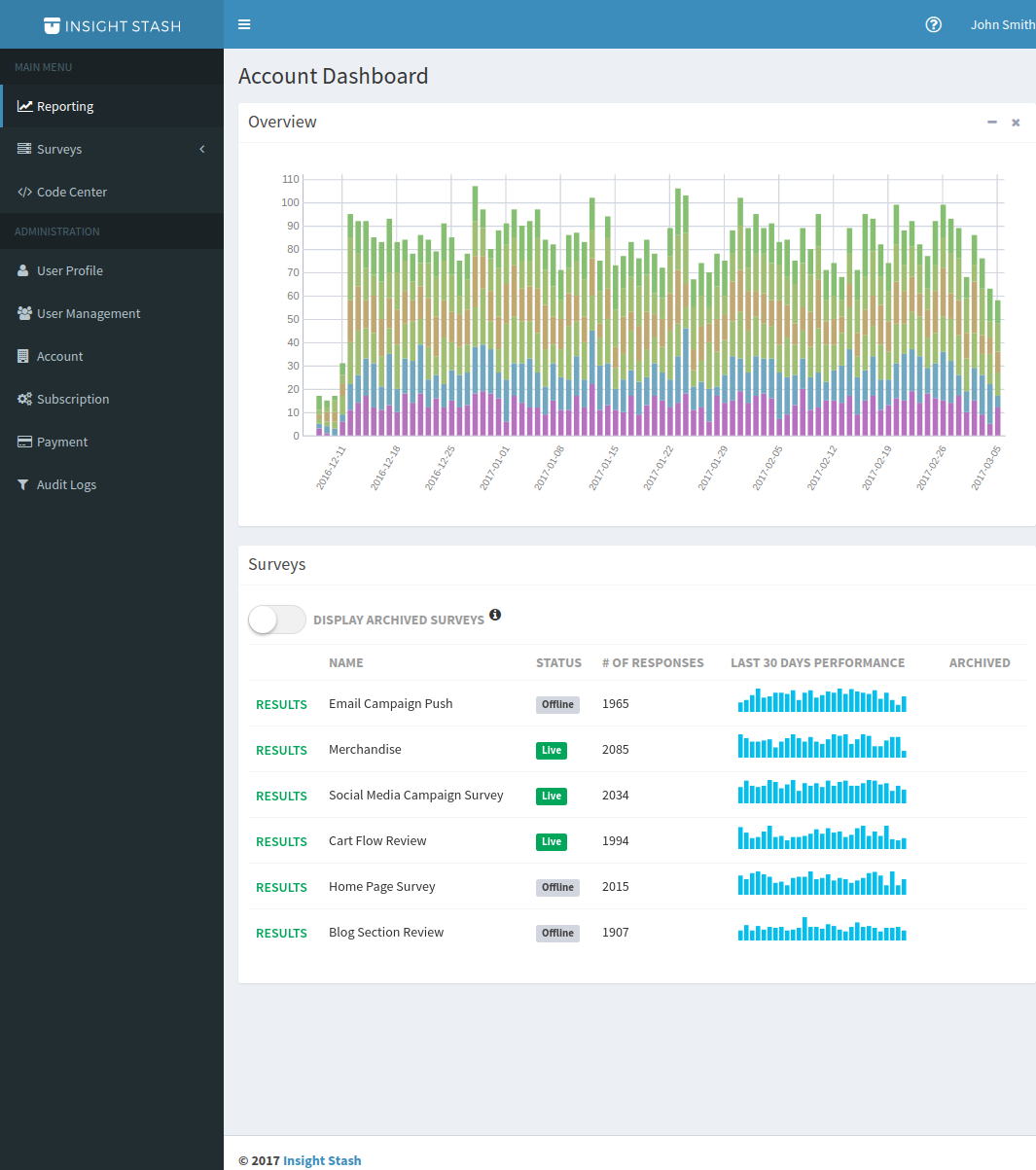
Task: Open the John Smith user menu
Action: (1001, 24)
